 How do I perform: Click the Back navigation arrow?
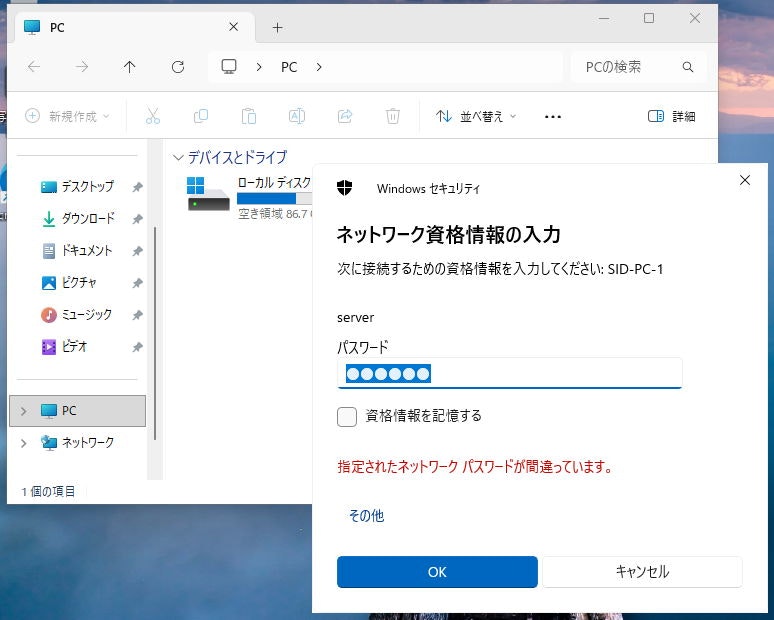tap(34, 66)
